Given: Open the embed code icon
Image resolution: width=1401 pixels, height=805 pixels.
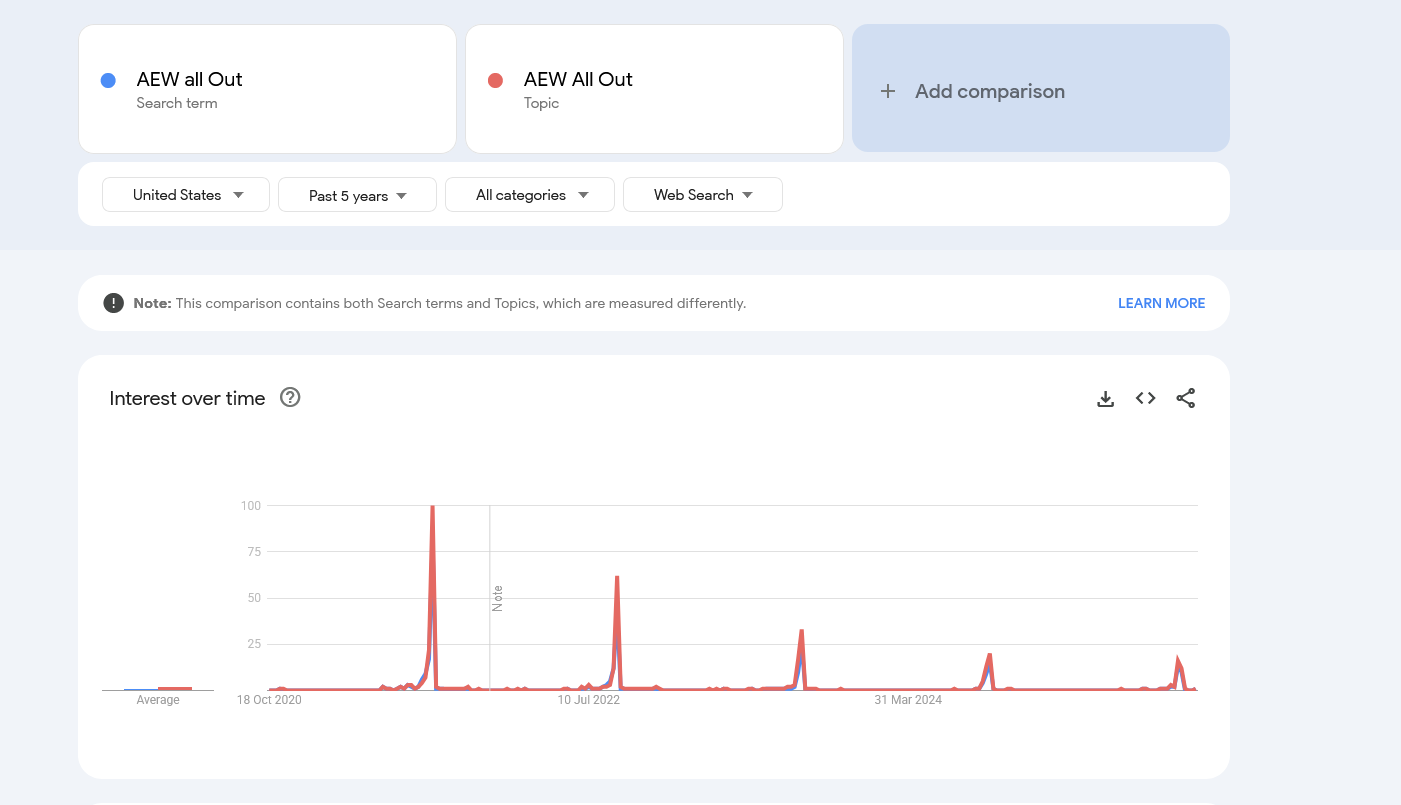Looking at the screenshot, I should coord(1145,399).
